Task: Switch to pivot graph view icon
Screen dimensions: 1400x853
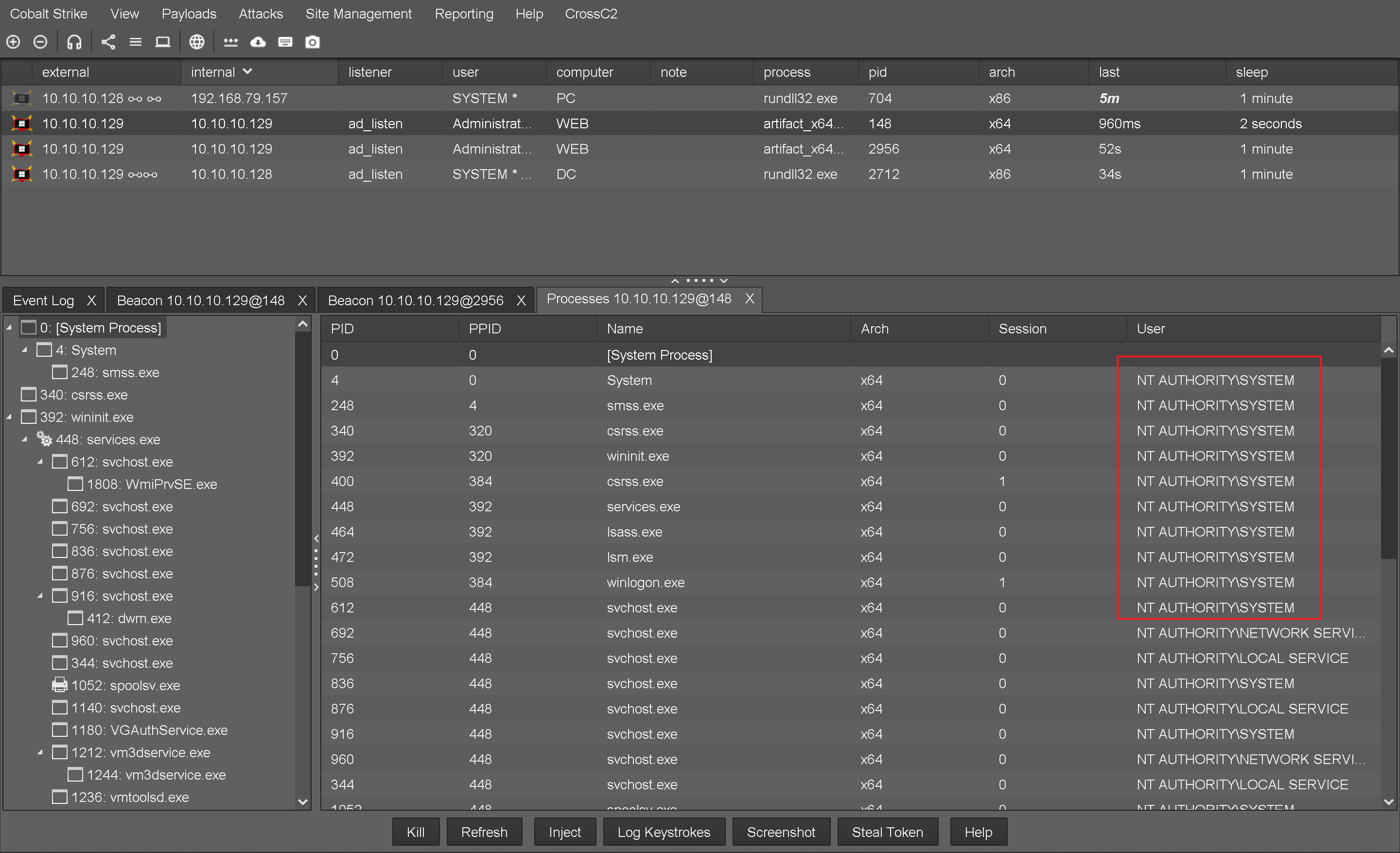Action: (108, 42)
